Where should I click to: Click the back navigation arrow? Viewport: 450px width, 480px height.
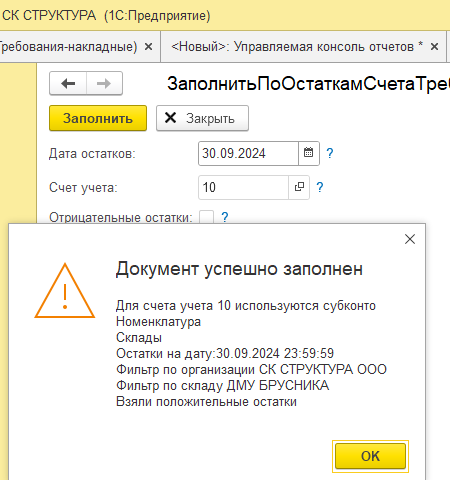pyautogui.click(x=68, y=83)
